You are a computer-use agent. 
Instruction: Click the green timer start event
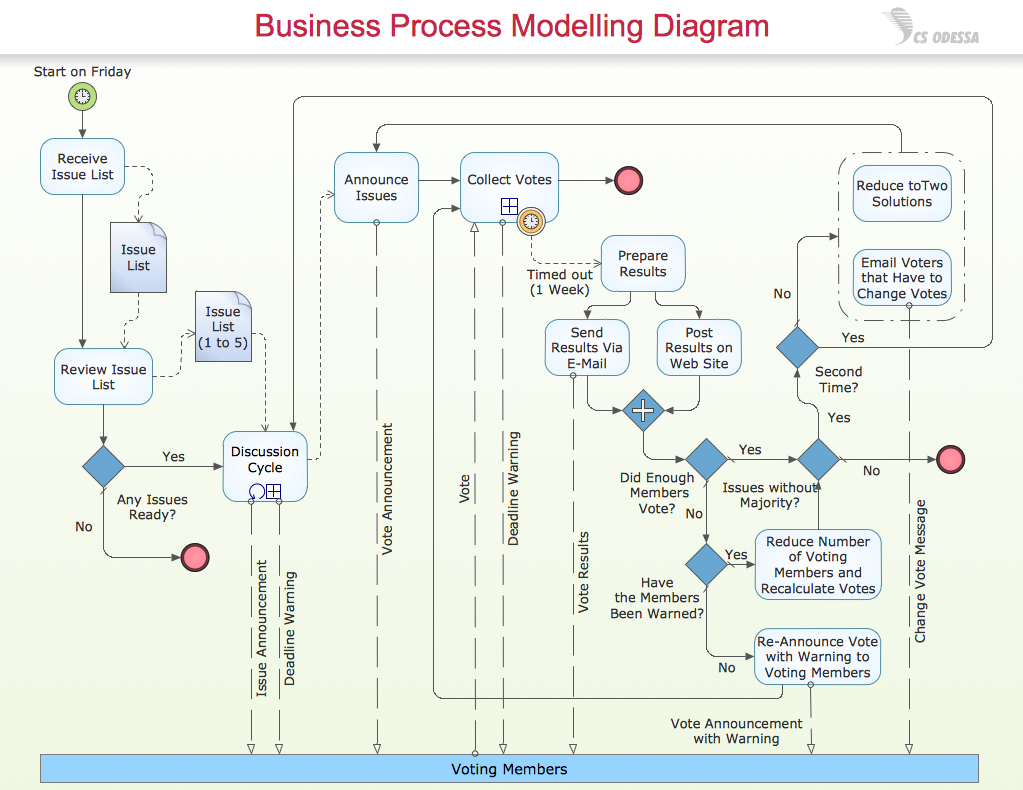point(82,97)
